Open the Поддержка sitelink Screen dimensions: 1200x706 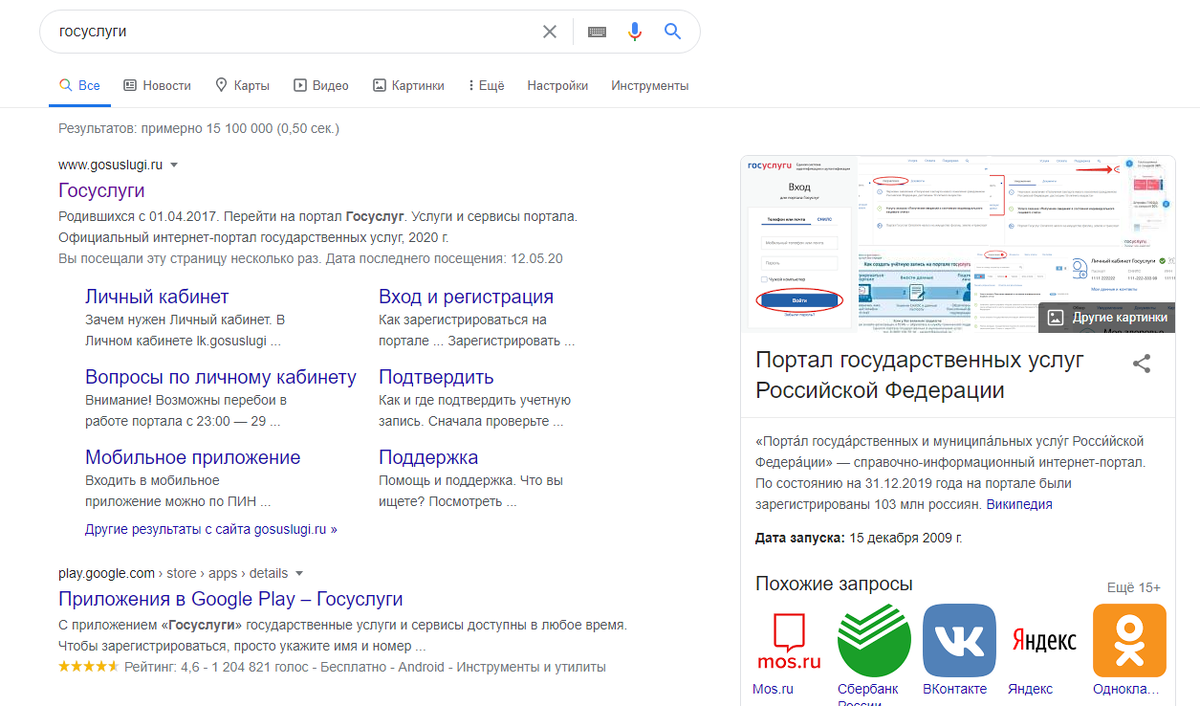[x=428, y=457]
